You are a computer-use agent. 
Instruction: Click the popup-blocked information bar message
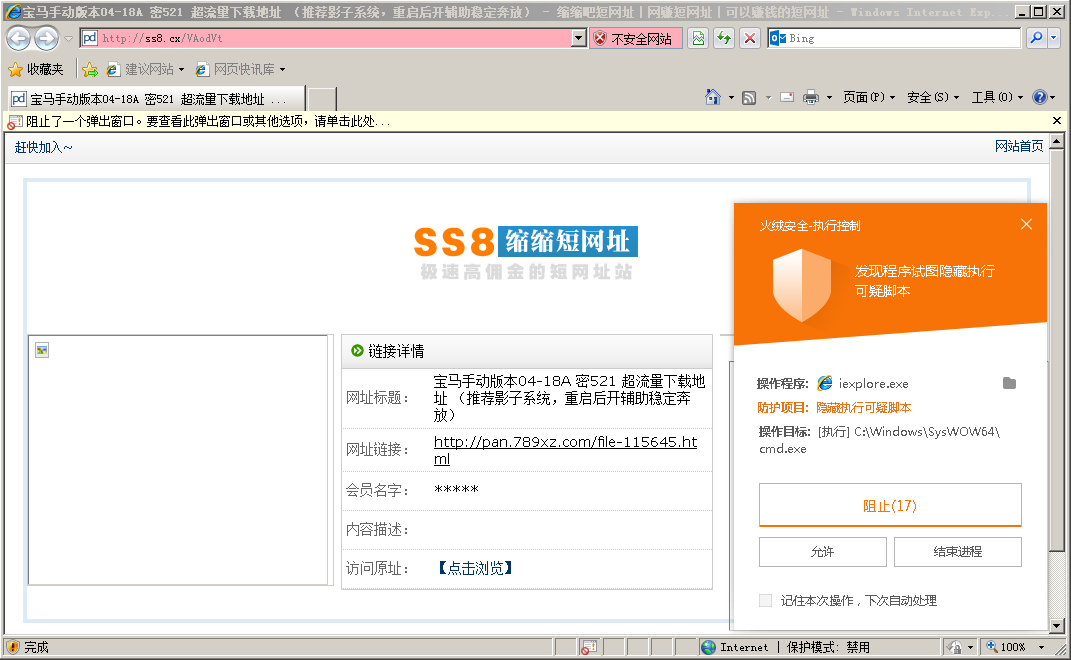click(x=208, y=121)
